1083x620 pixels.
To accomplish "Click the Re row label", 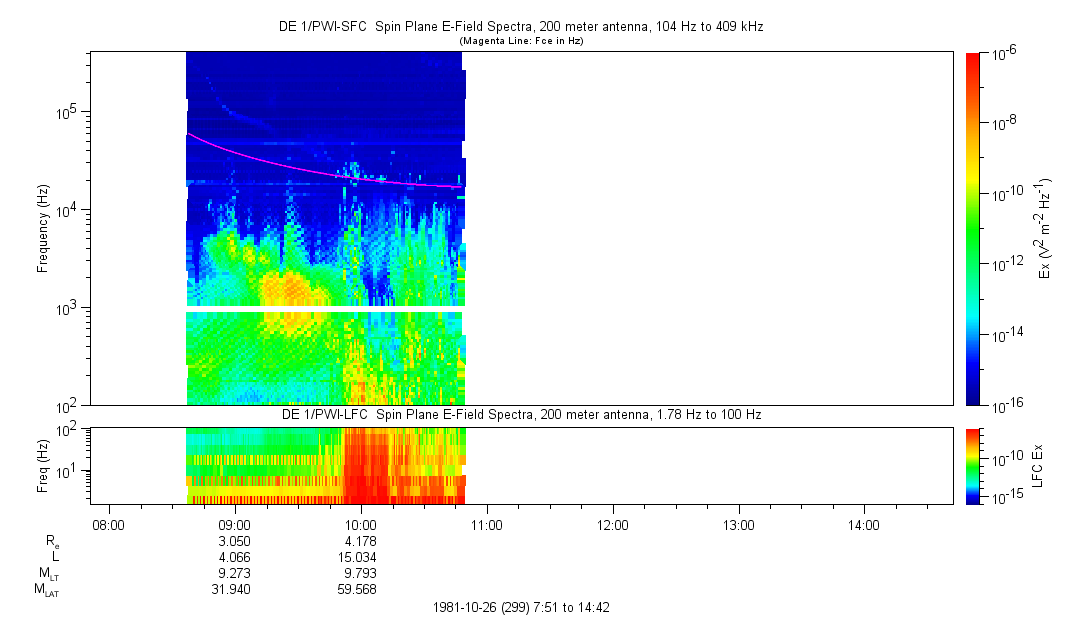I will [53, 541].
